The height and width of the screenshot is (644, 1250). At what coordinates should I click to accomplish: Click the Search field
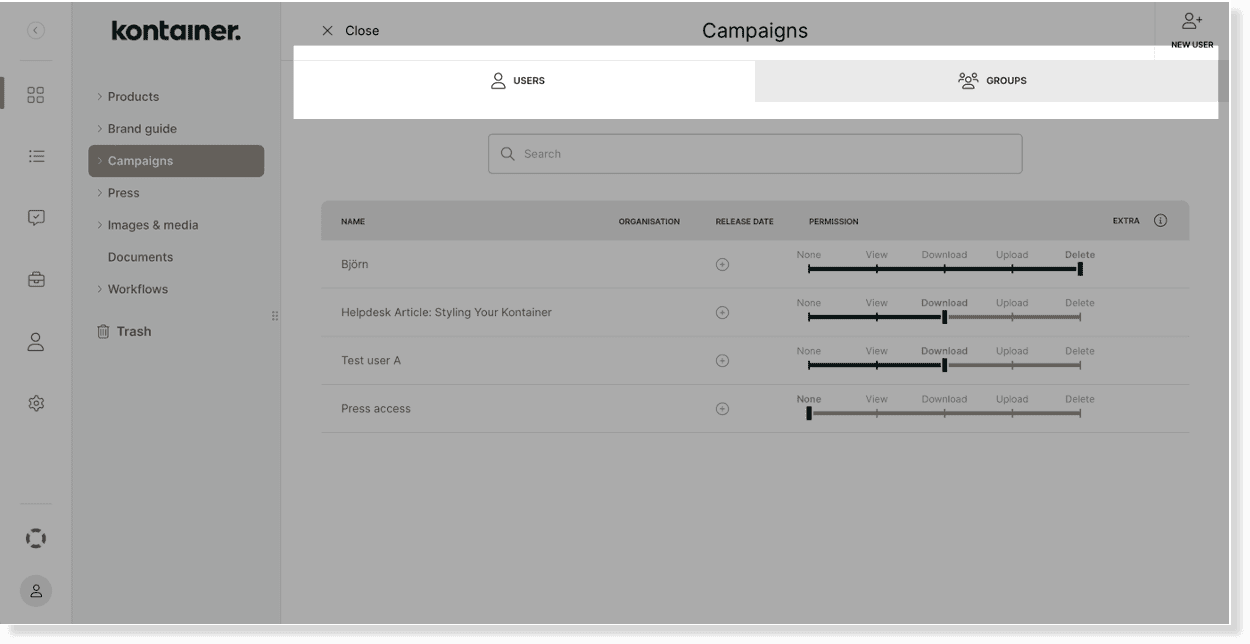pos(755,153)
